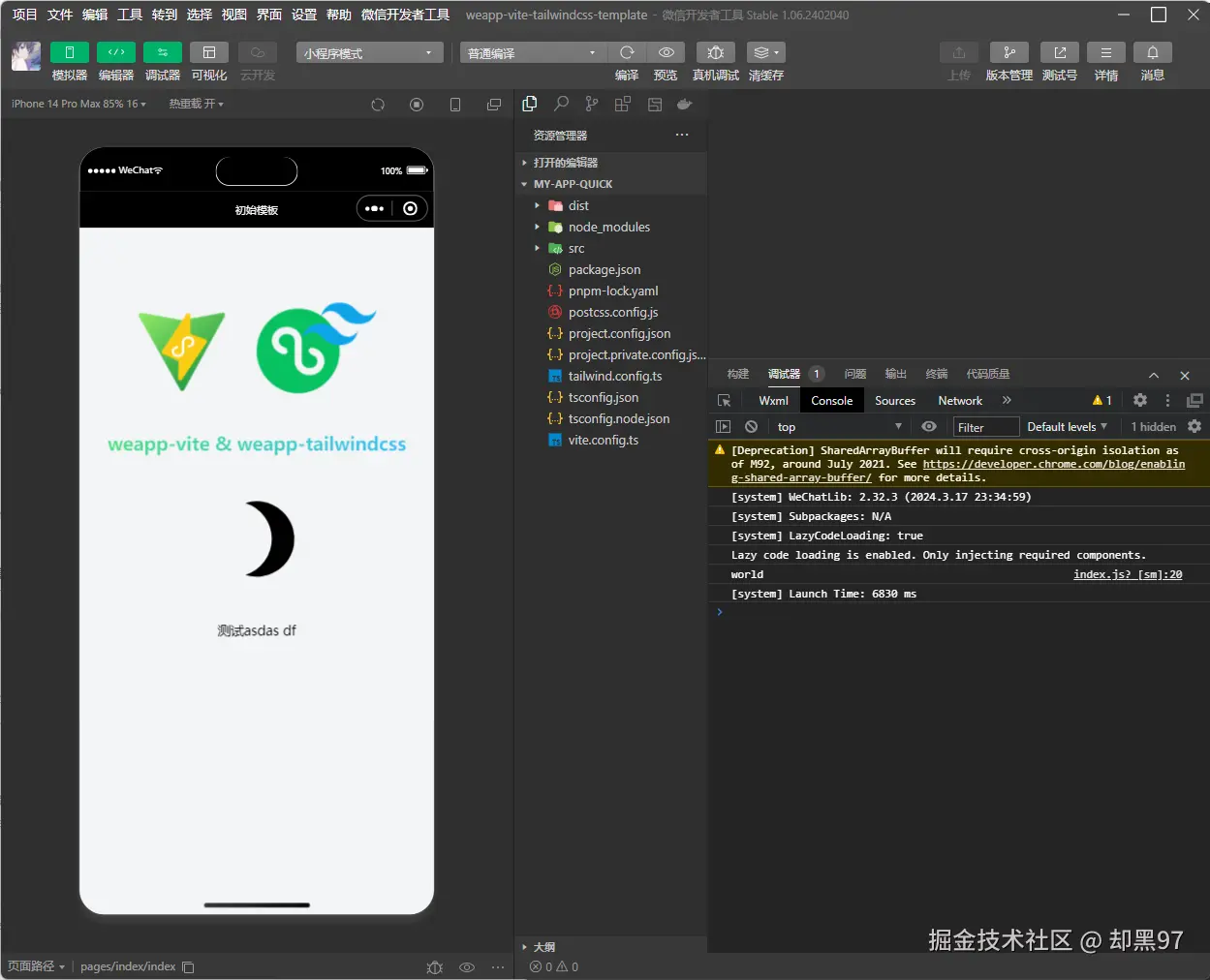Toggle console sidebar panel icon
This screenshot has width=1210, height=980.
(723, 426)
